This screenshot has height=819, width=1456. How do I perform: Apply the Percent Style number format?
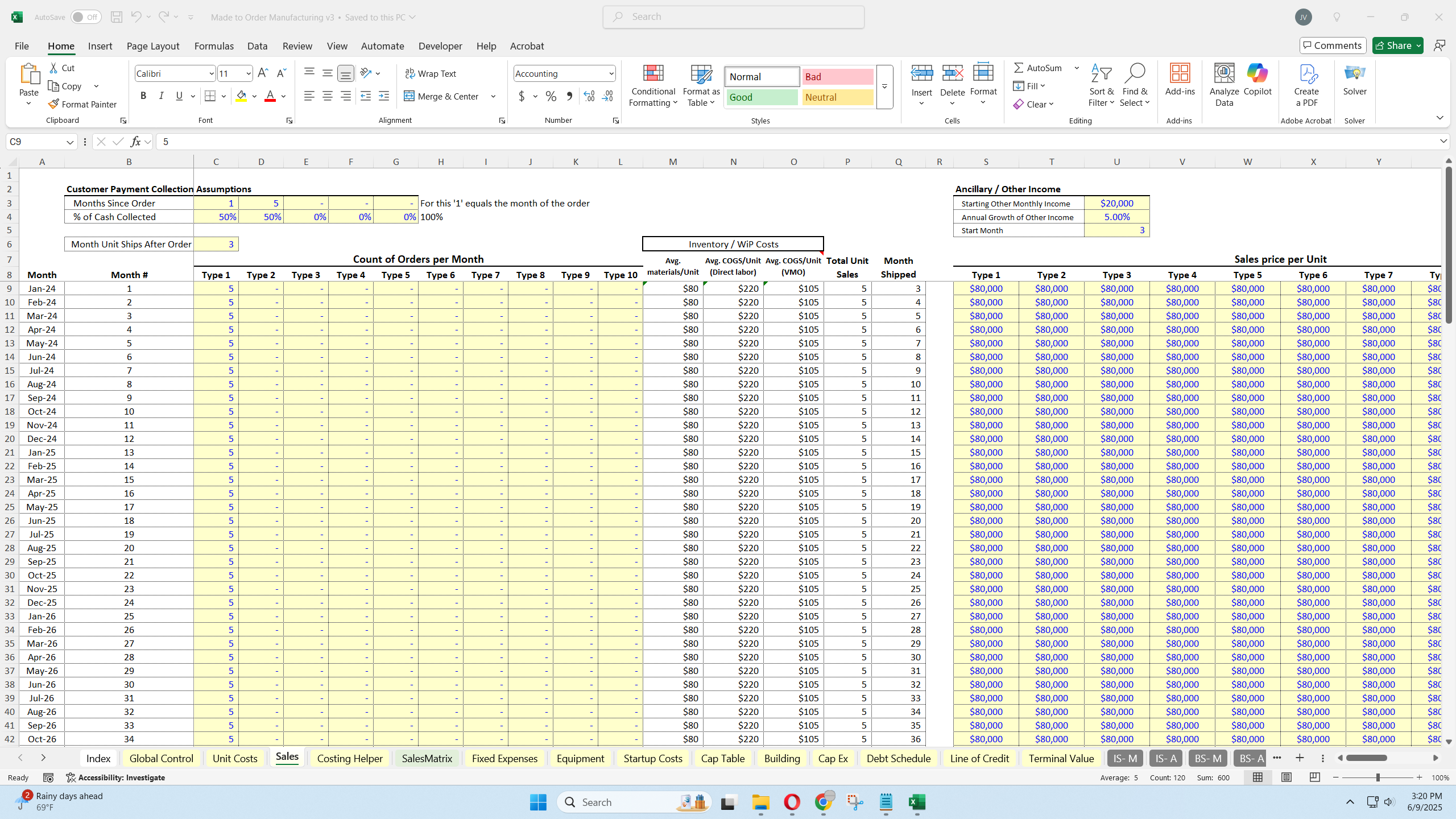[x=550, y=96]
